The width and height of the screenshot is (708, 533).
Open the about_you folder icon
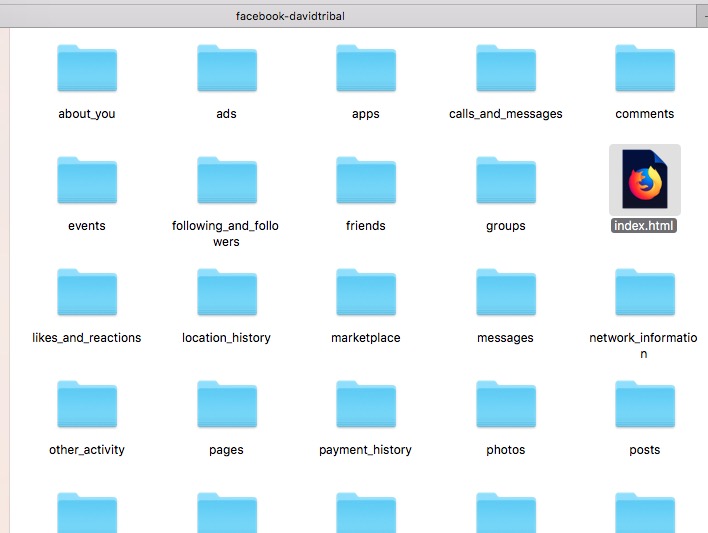pyautogui.click(x=87, y=68)
